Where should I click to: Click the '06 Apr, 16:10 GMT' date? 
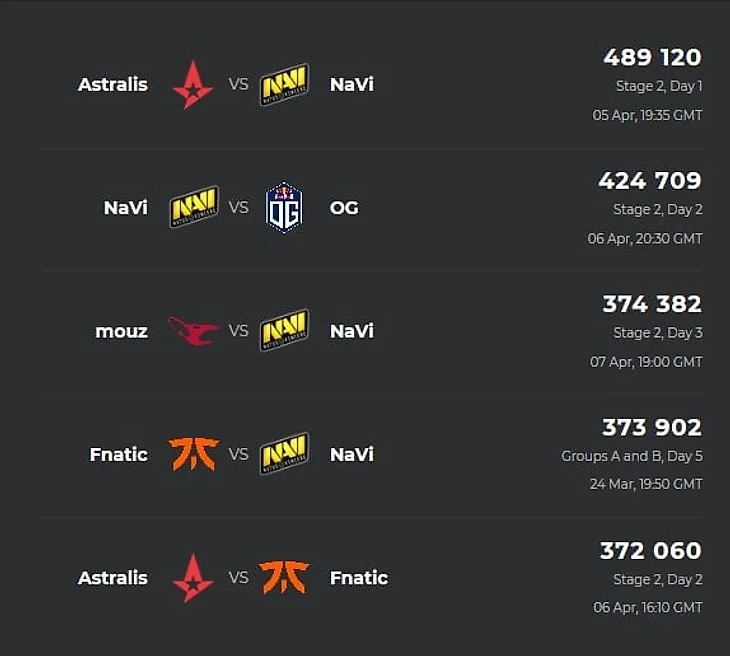(x=648, y=607)
